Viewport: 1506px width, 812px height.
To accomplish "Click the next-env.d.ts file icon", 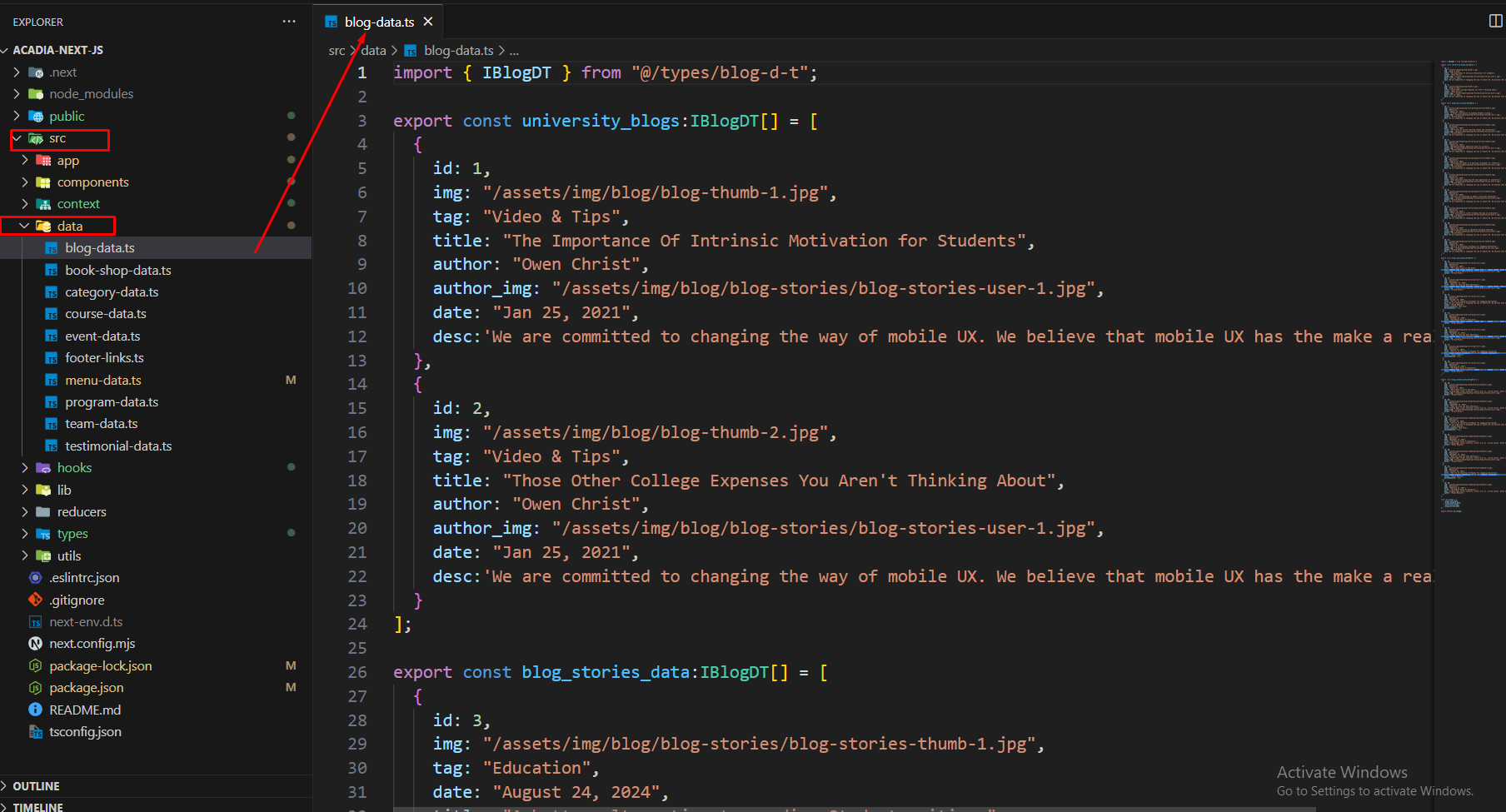I will coord(35,622).
